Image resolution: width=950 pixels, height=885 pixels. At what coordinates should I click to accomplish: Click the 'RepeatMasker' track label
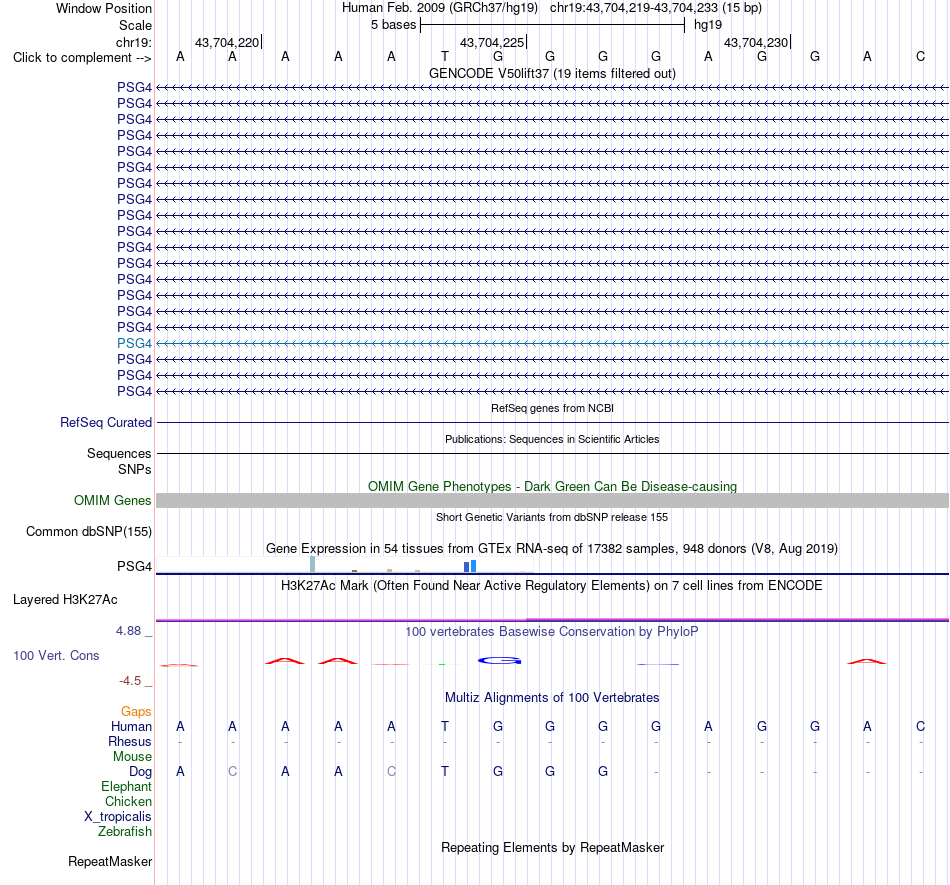point(110,861)
